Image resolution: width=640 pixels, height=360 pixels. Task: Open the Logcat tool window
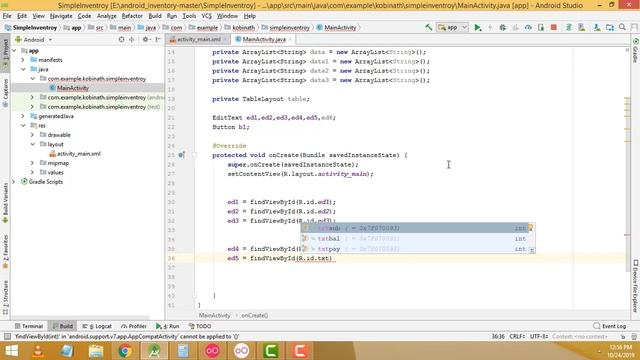97,326
